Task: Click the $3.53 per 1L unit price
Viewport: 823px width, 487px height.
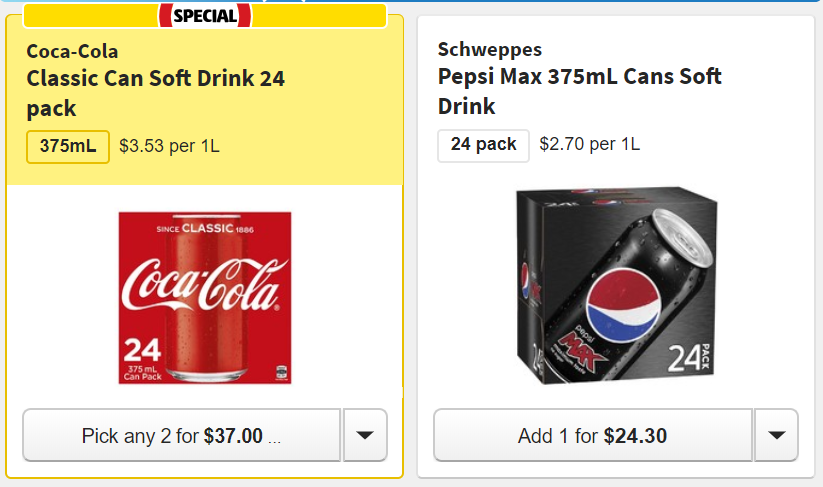Action: [x=169, y=146]
